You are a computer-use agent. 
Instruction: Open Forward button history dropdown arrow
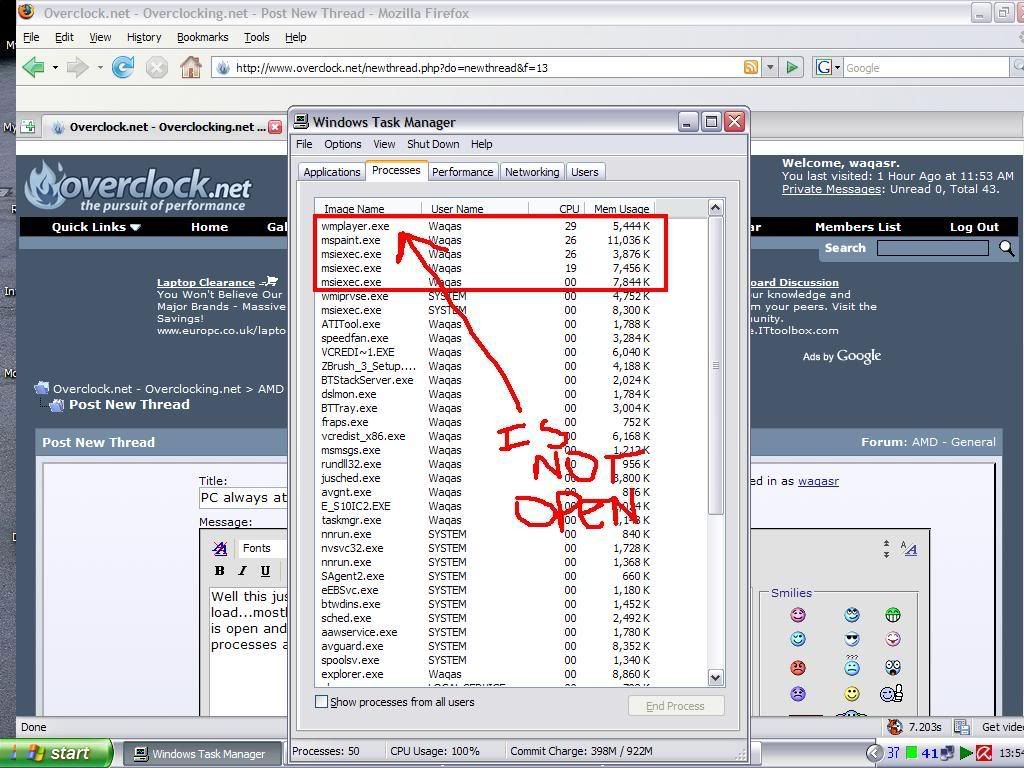click(x=100, y=67)
